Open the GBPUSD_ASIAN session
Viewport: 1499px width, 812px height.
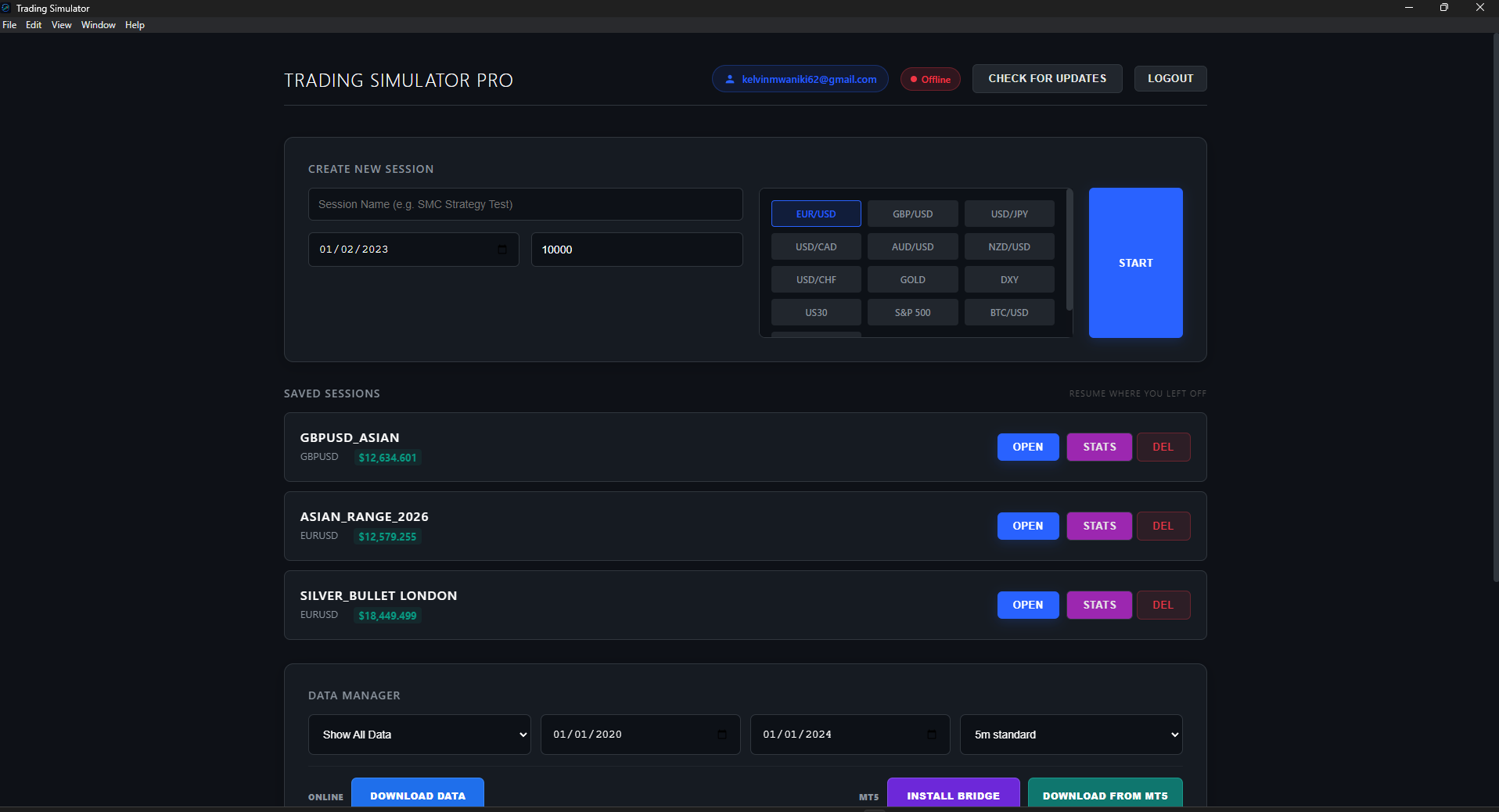[x=1028, y=447]
